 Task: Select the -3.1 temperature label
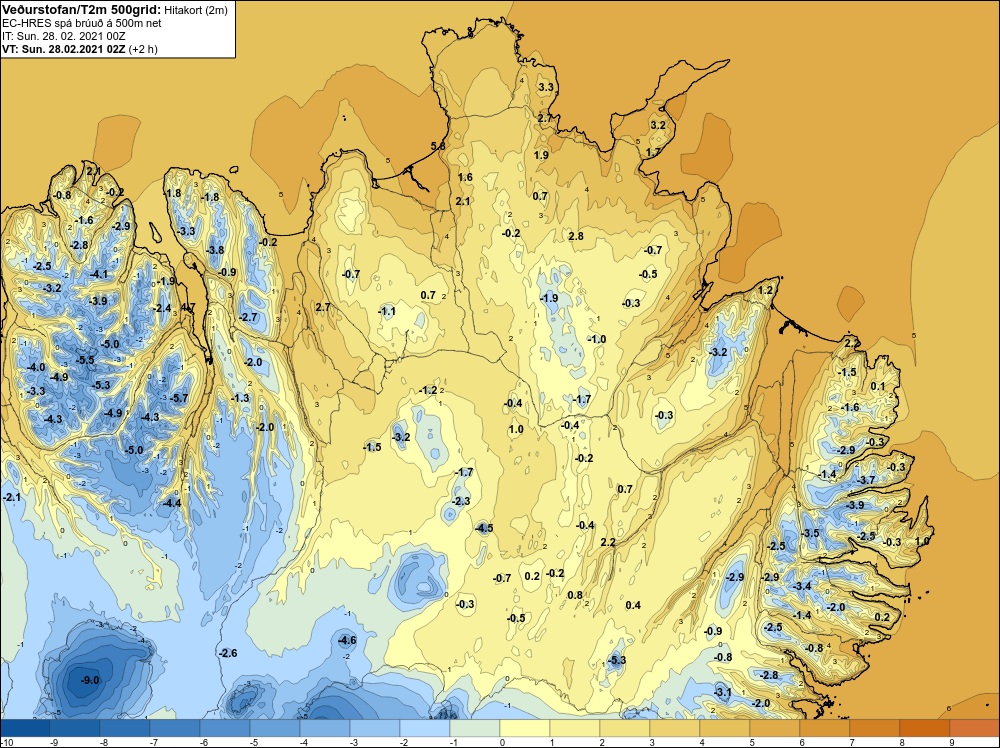click(723, 692)
